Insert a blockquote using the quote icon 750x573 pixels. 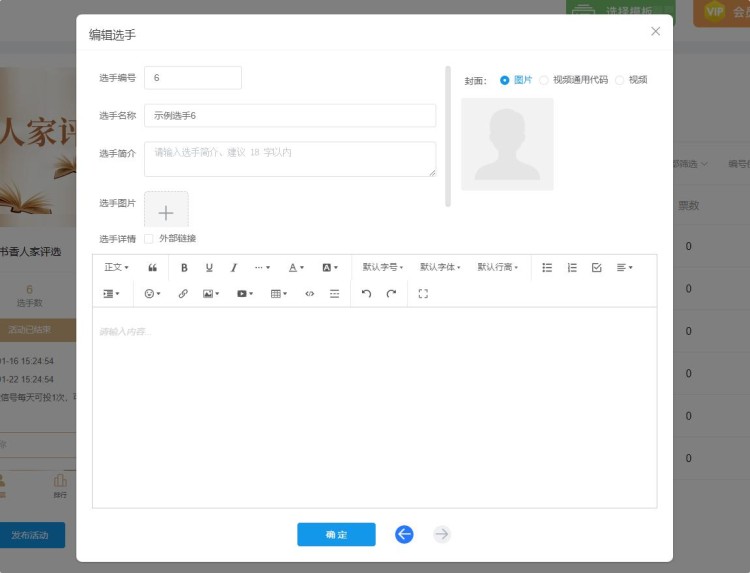[x=153, y=268]
